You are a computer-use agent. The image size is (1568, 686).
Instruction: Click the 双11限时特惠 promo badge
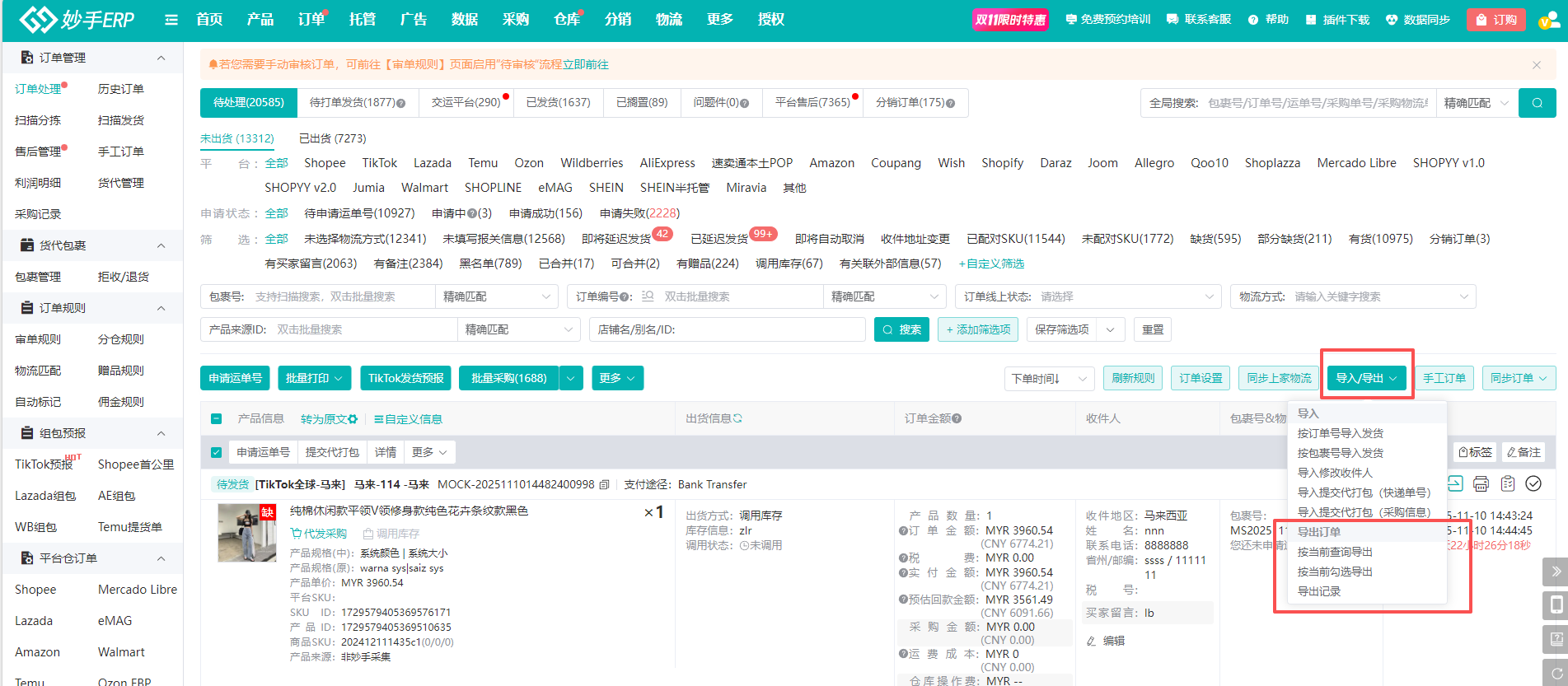point(1010,20)
